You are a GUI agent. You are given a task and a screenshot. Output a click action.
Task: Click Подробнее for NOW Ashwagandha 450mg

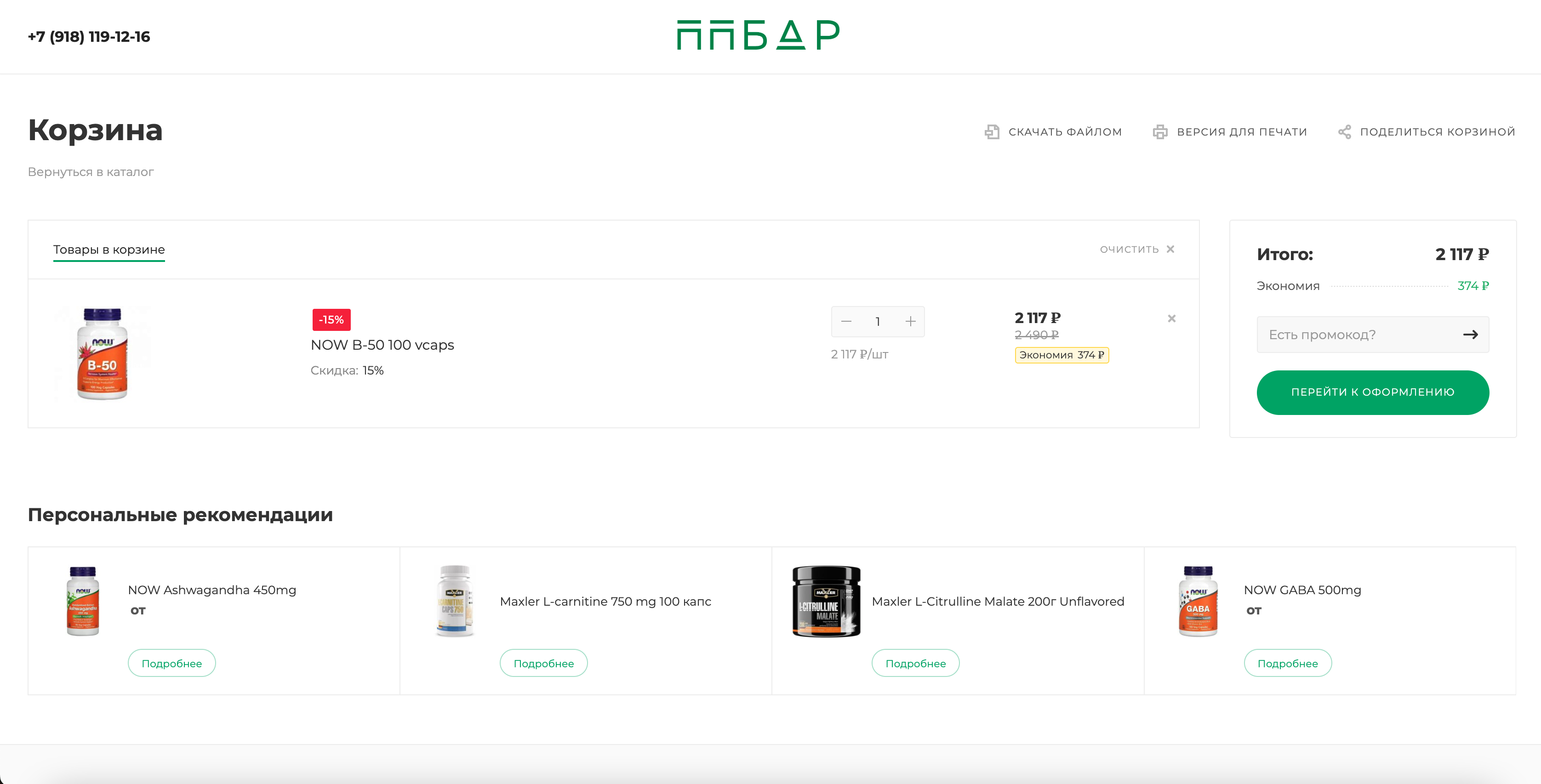pos(171,663)
